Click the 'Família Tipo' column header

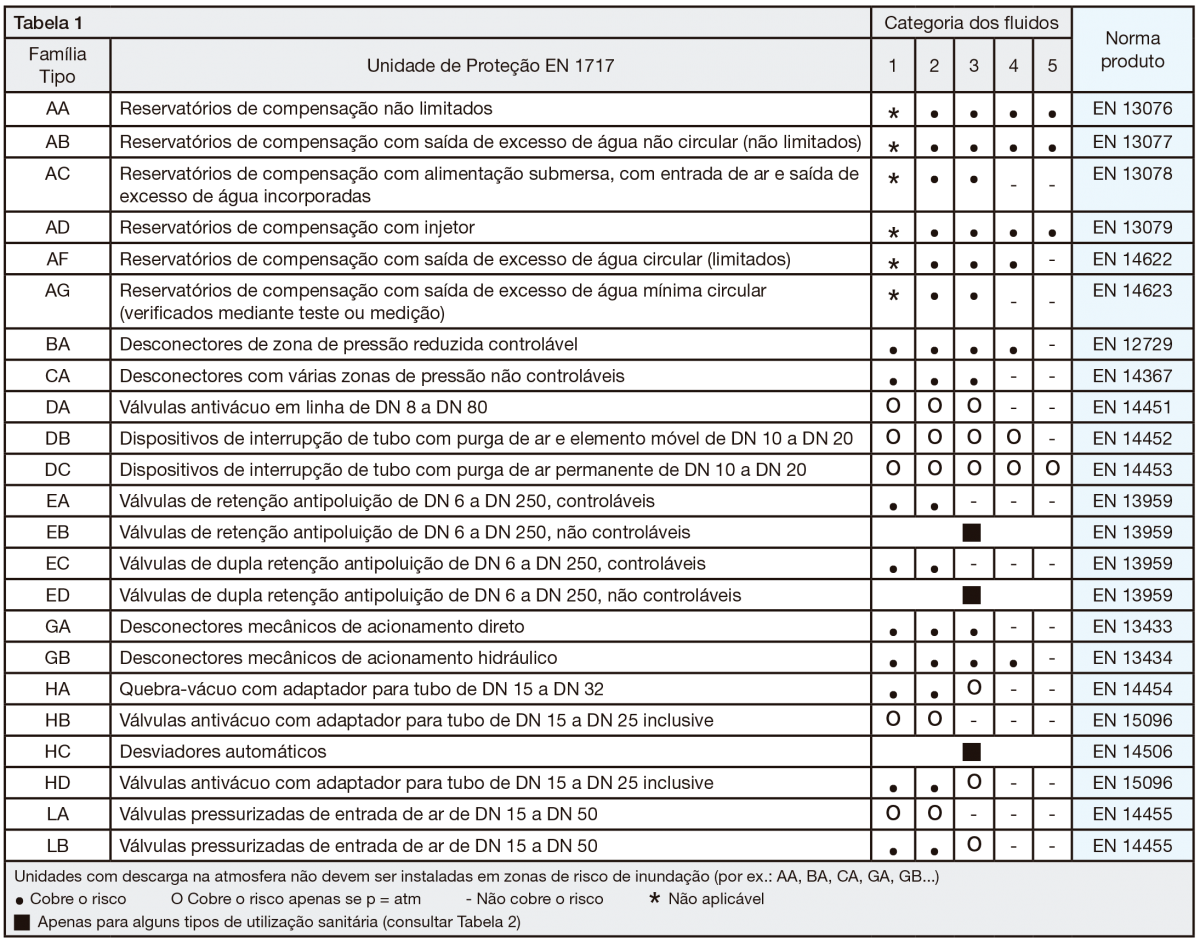coord(56,66)
